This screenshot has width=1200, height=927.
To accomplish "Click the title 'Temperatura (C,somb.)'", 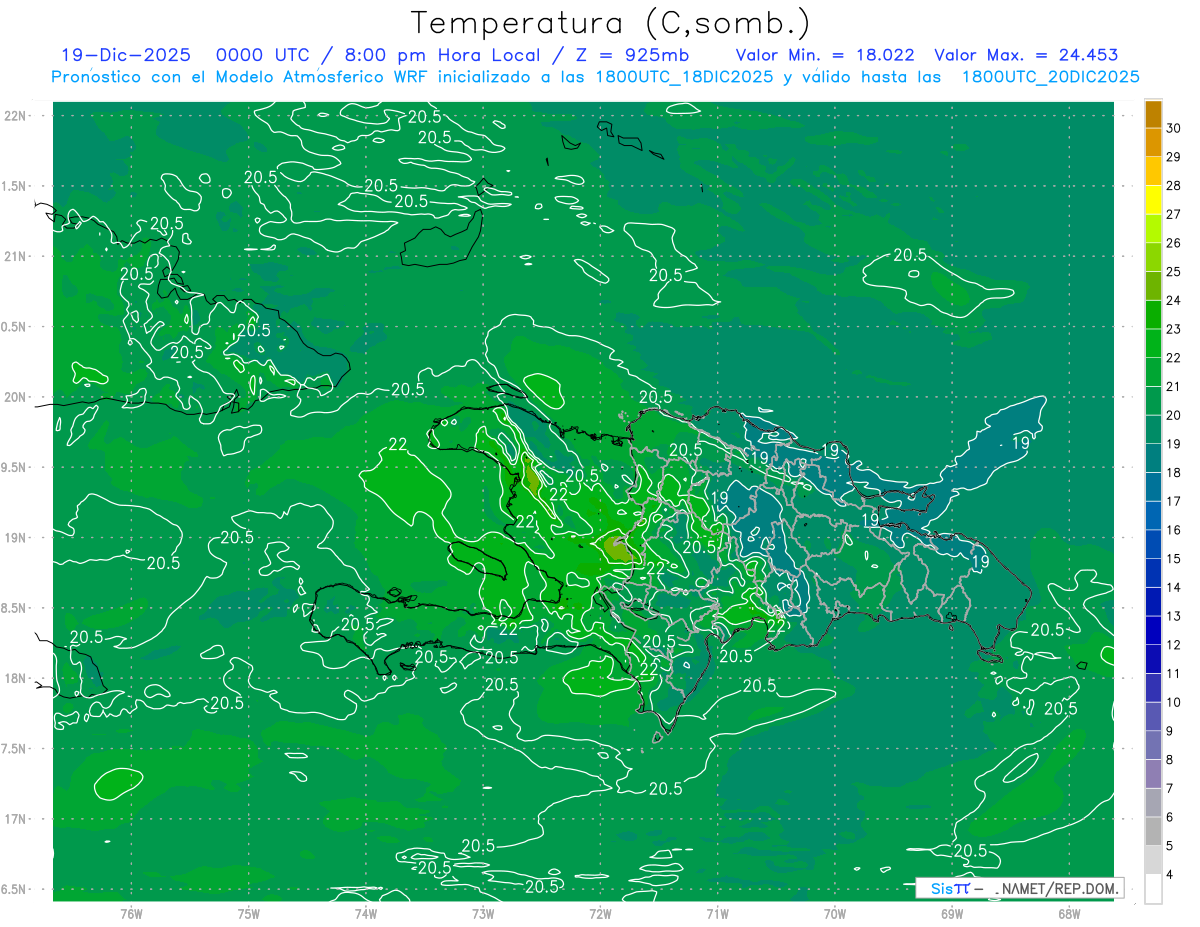I will (610, 24).
